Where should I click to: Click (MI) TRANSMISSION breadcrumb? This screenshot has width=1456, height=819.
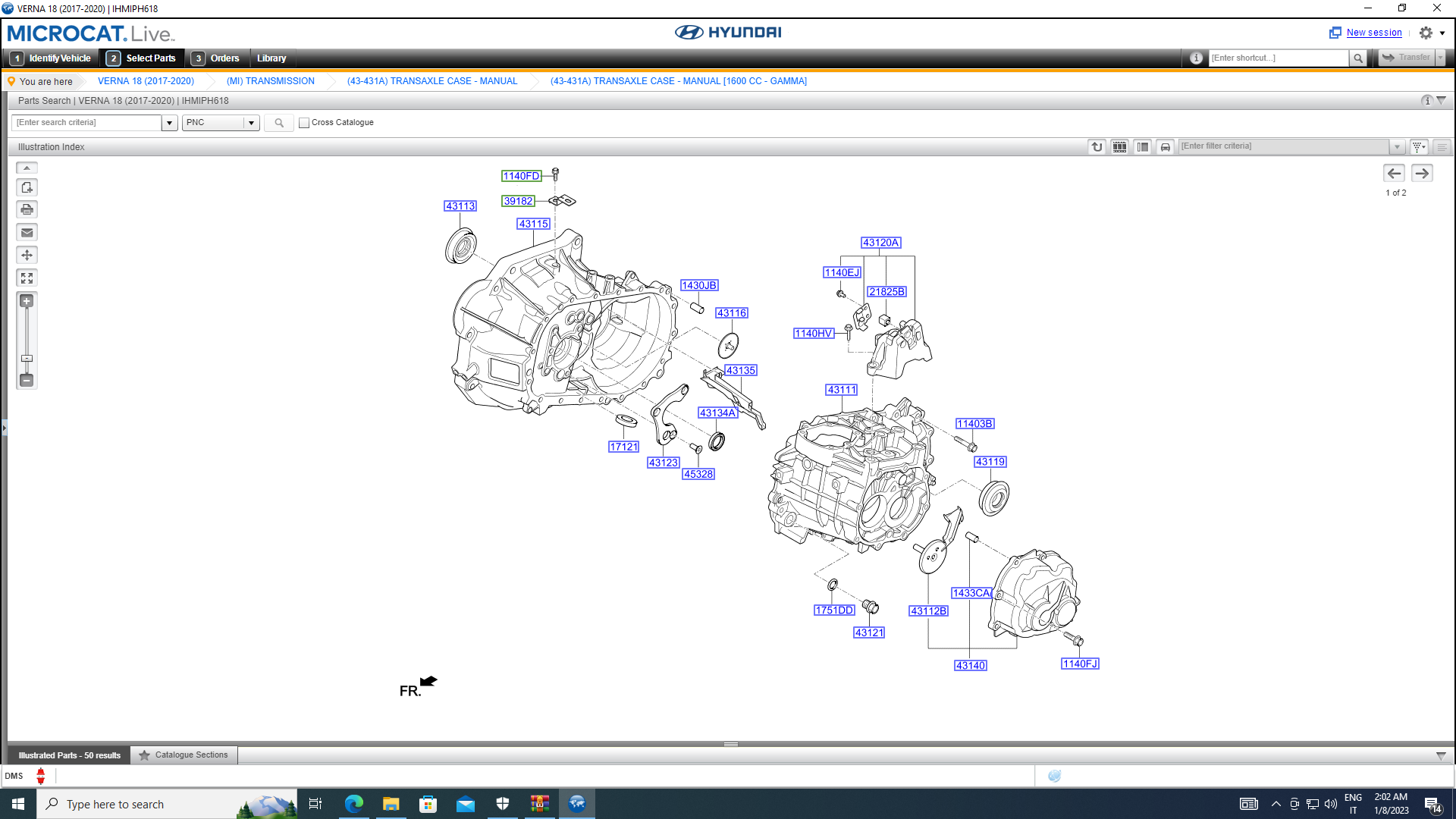(x=270, y=81)
